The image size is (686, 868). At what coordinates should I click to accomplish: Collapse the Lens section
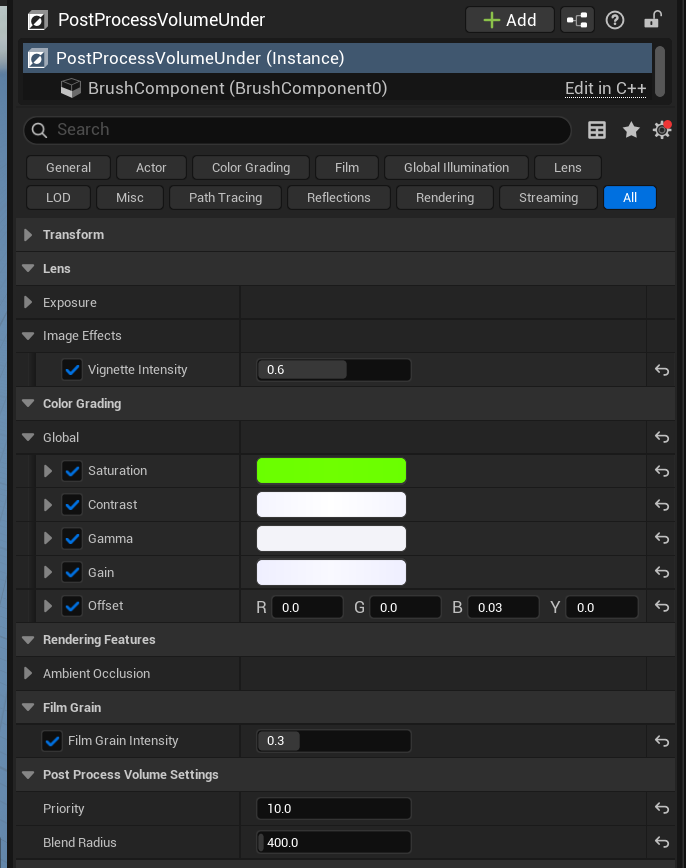pyautogui.click(x=28, y=268)
